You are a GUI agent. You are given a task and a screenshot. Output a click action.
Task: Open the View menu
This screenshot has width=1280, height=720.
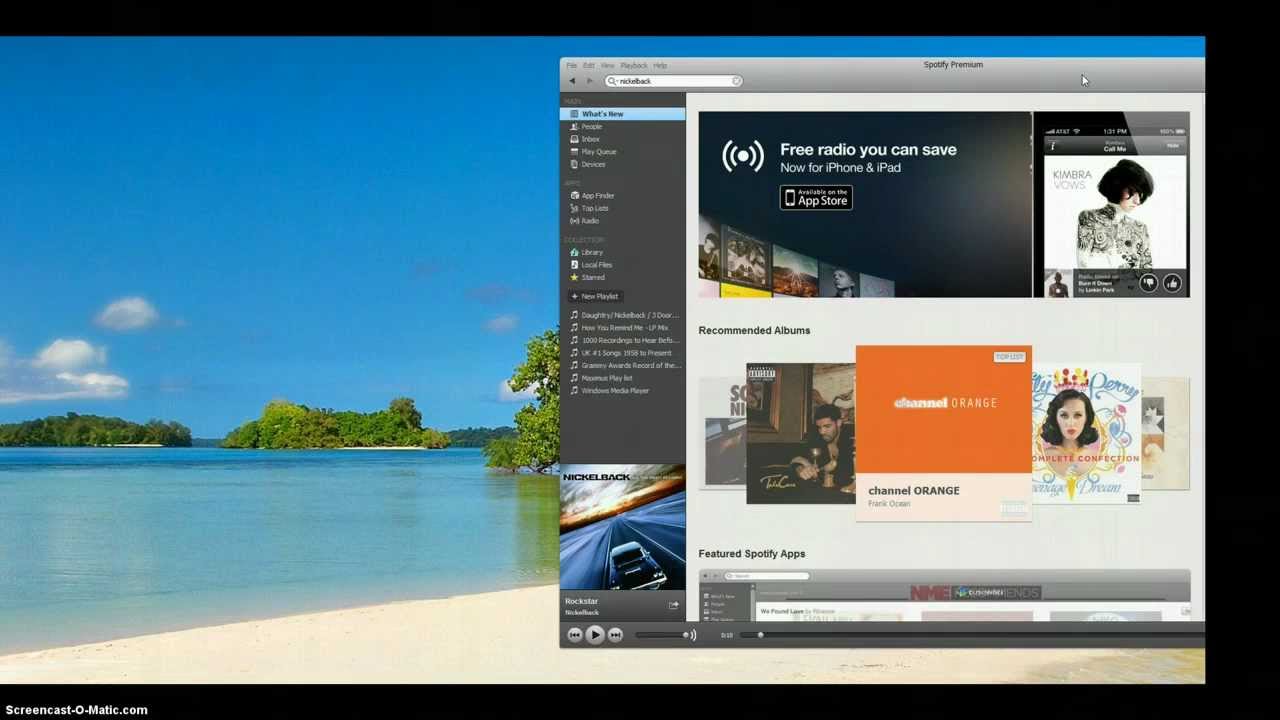607,65
